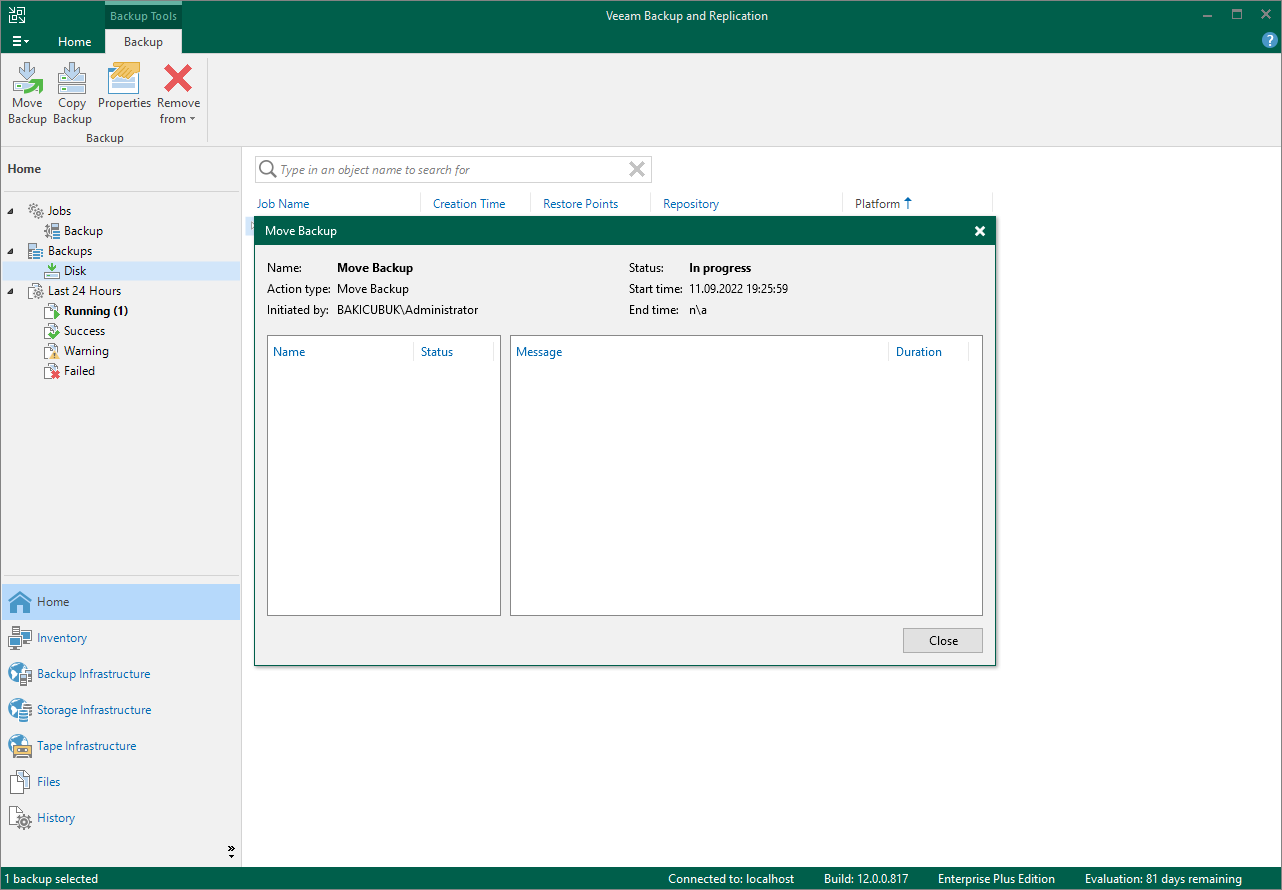Click Connected to: localhost status text

(x=731, y=879)
